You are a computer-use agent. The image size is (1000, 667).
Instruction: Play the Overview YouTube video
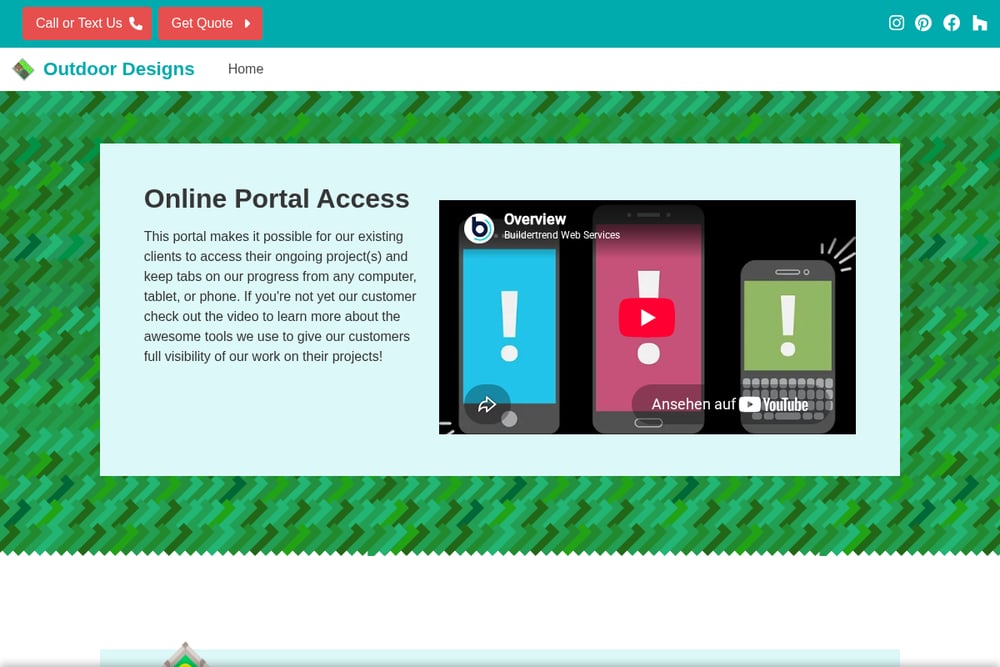647,318
